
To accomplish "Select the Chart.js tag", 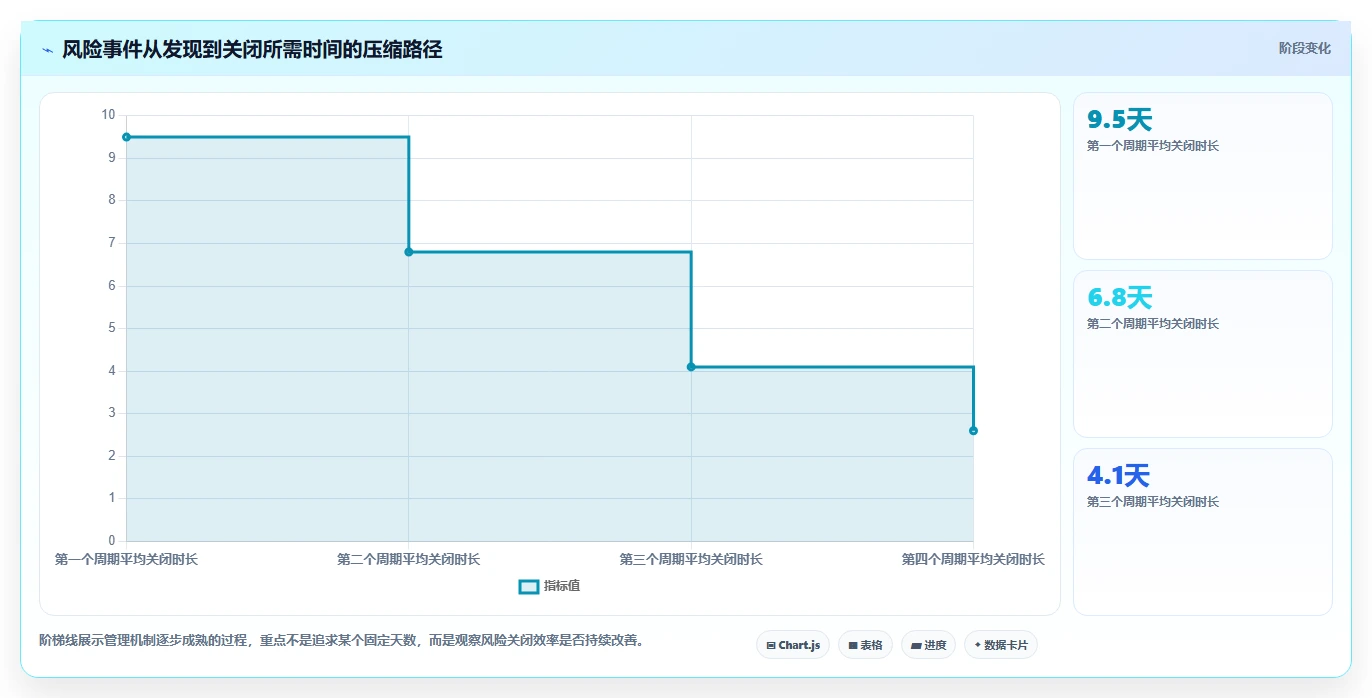I will coord(793,645).
